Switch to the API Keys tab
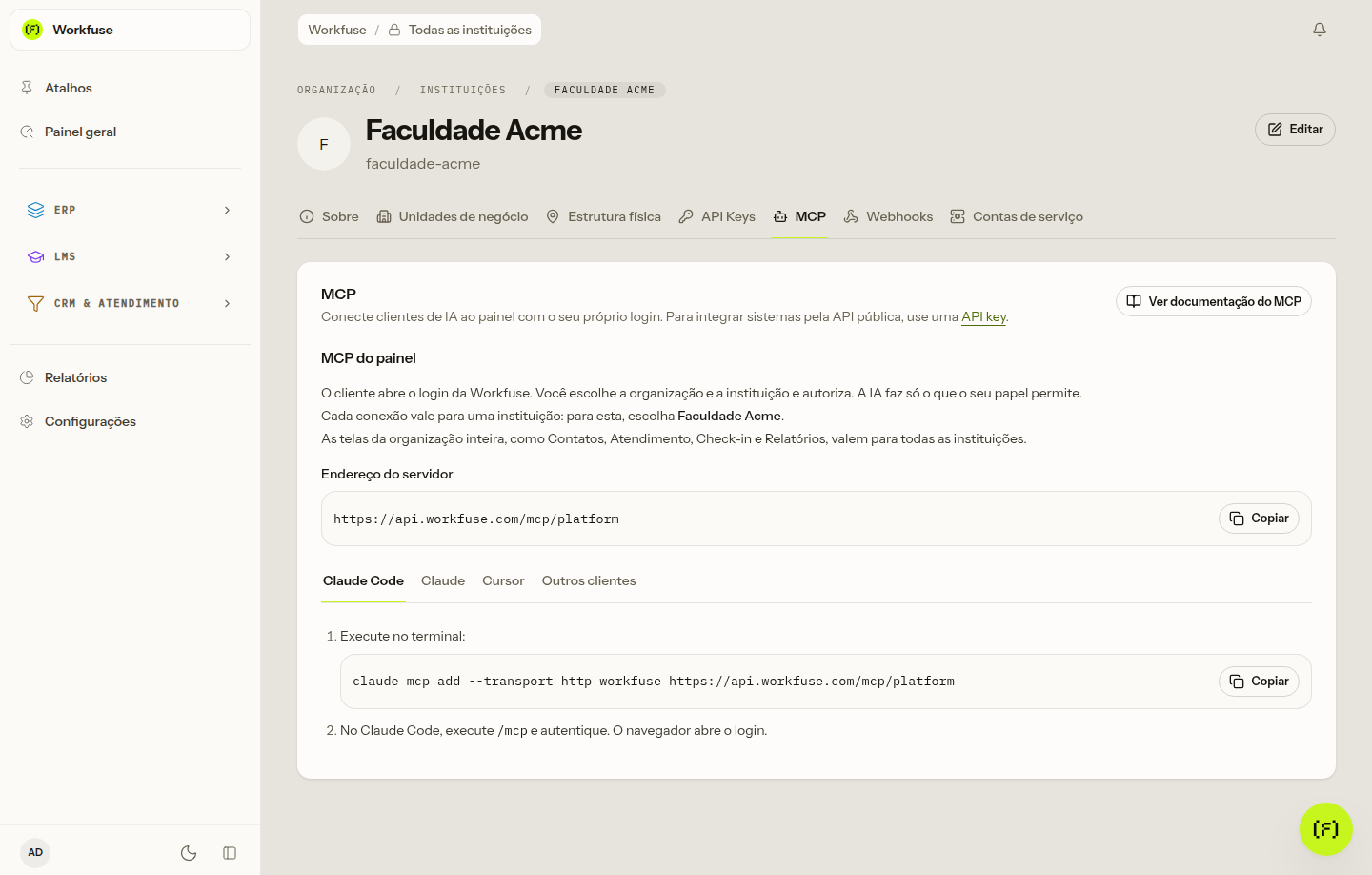The width and height of the screenshot is (1372, 875). 716,217
